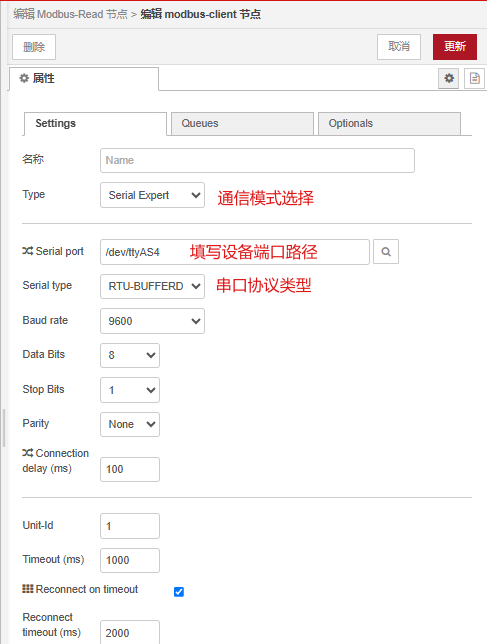The height and width of the screenshot is (644, 487).
Task: Switch to the Queues tab
Action: [x=242, y=124]
